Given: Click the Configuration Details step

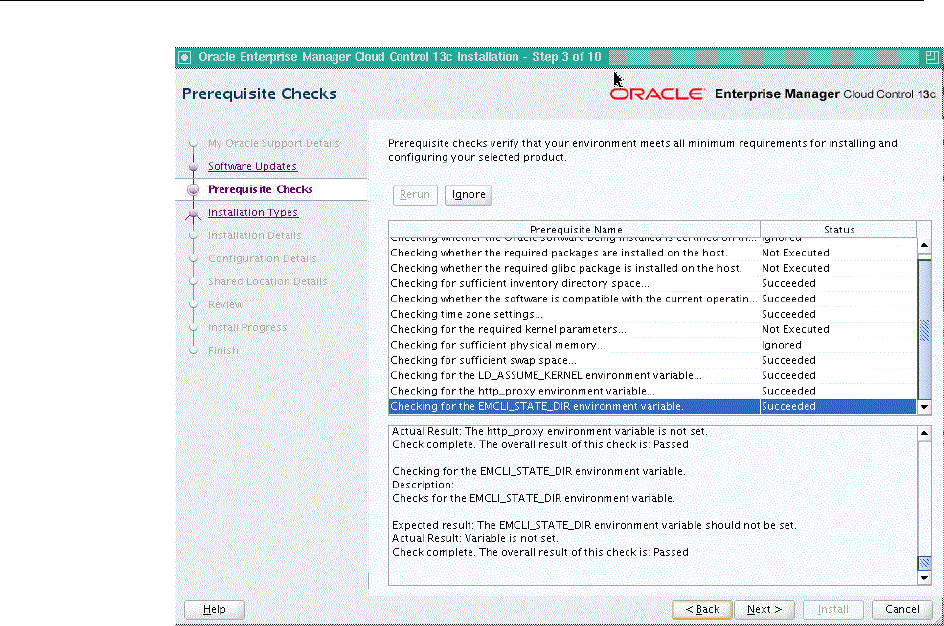Looking at the screenshot, I should (262, 258).
